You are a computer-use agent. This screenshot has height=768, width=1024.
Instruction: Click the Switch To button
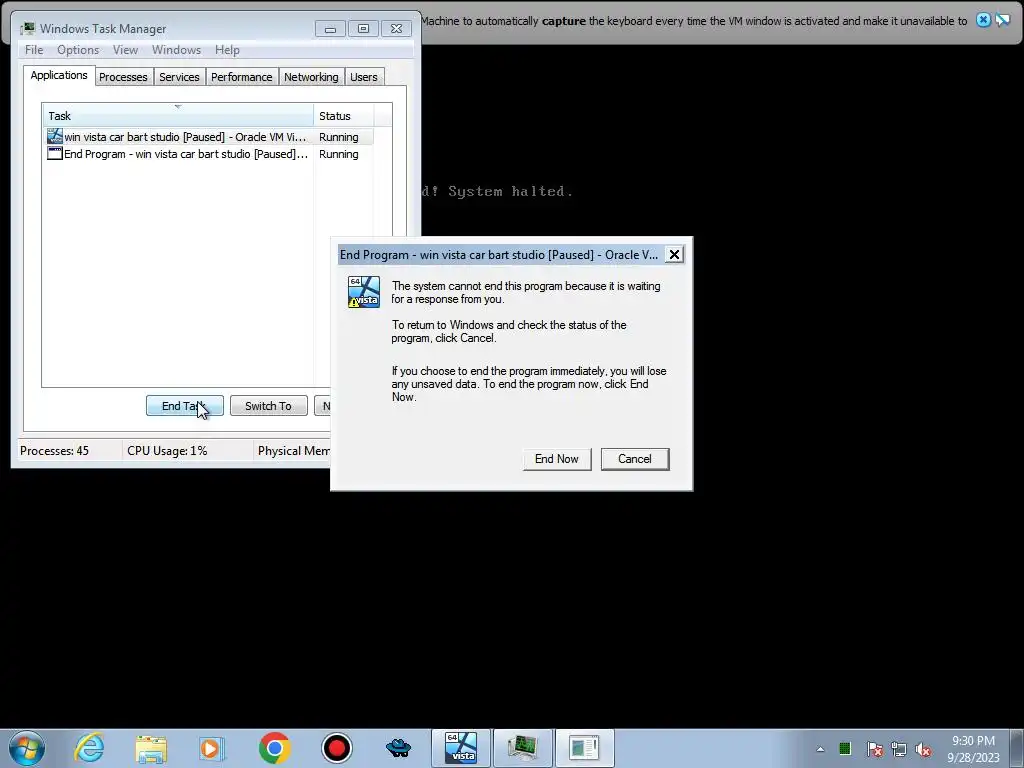tap(268, 406)
